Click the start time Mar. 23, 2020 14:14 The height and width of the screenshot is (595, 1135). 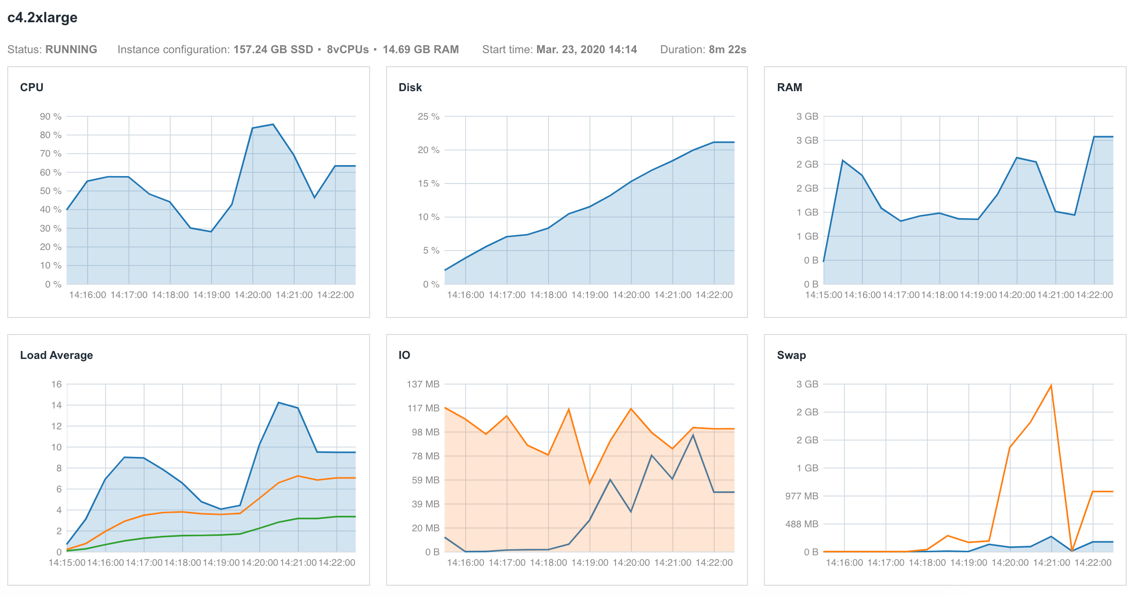(586, 50)
